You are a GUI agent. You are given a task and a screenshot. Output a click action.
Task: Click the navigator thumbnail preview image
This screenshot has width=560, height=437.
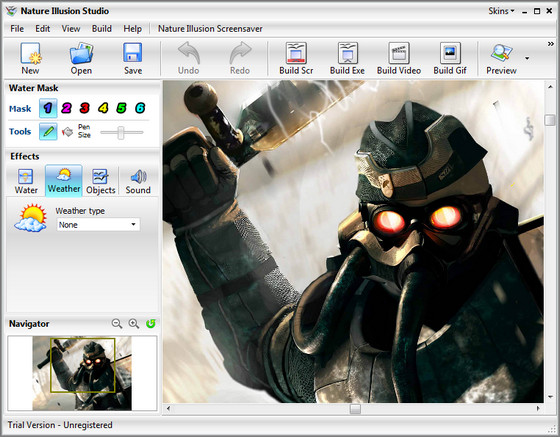82,373
